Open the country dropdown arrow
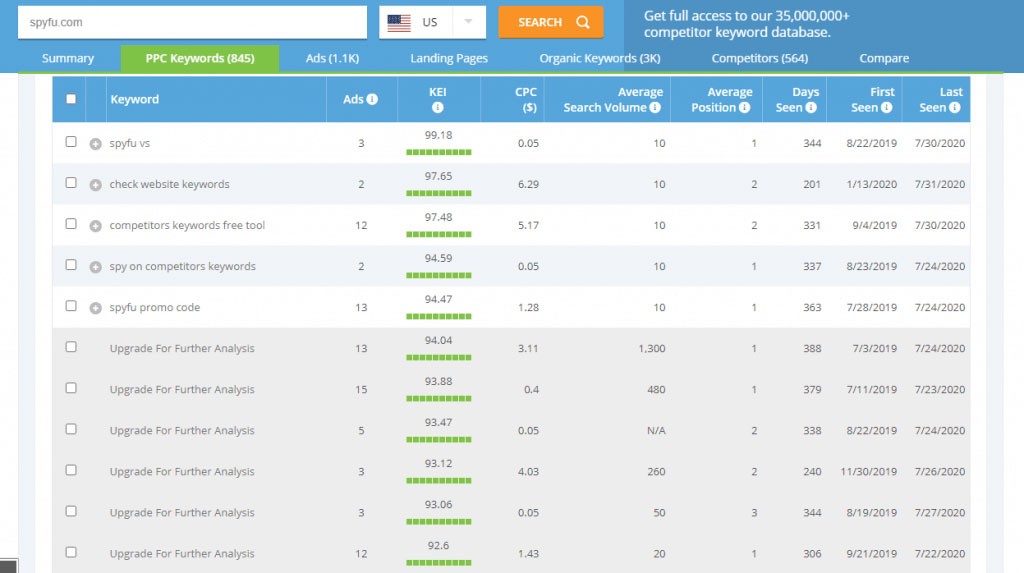The image size is (1024, 573). [x=468, y=22]
